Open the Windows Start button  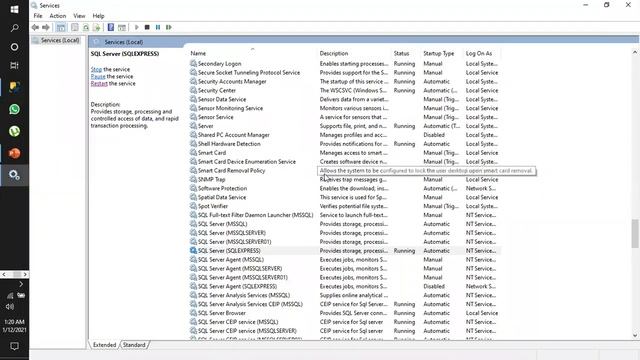click(14, 9)
